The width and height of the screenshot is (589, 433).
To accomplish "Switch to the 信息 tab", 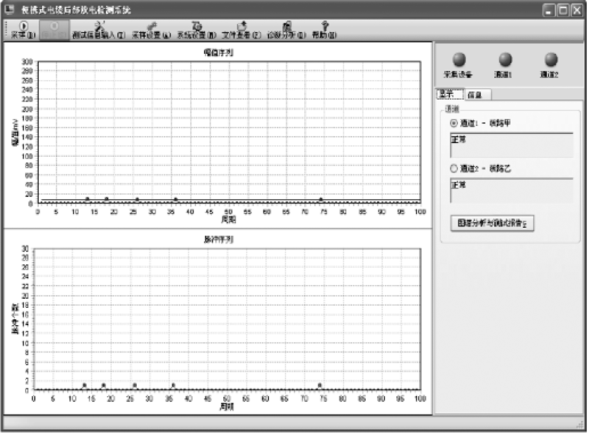I will point(478,95).
